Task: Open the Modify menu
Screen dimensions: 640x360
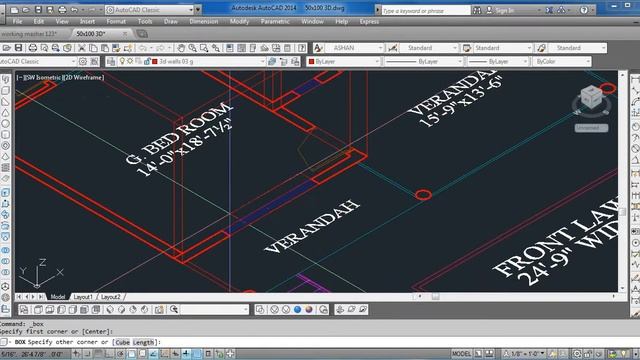Action: click(x=239, y=22)
